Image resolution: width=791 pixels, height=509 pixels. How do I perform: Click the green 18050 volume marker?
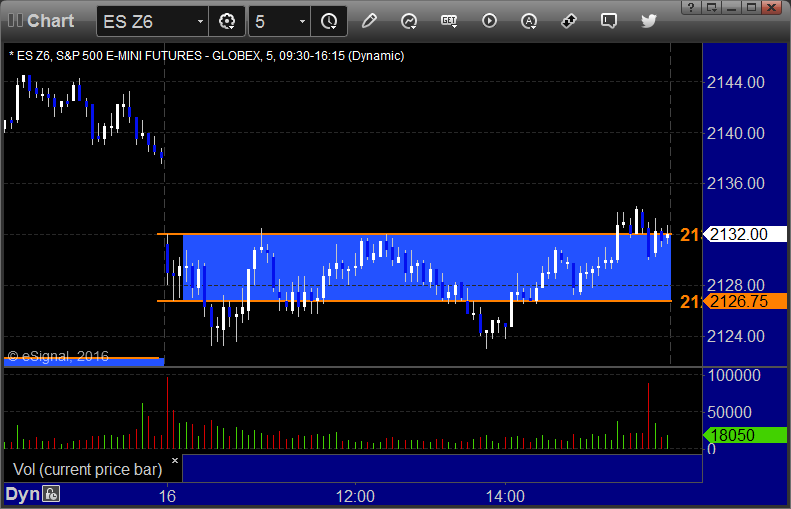pyautogui.click(x=745, y=435)
